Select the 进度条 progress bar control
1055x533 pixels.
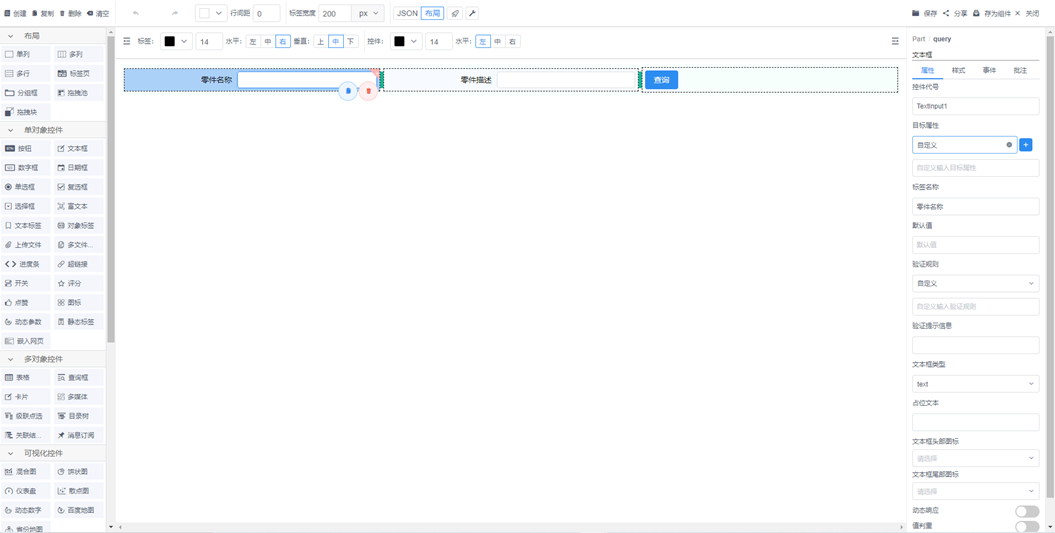pos(27,264)
